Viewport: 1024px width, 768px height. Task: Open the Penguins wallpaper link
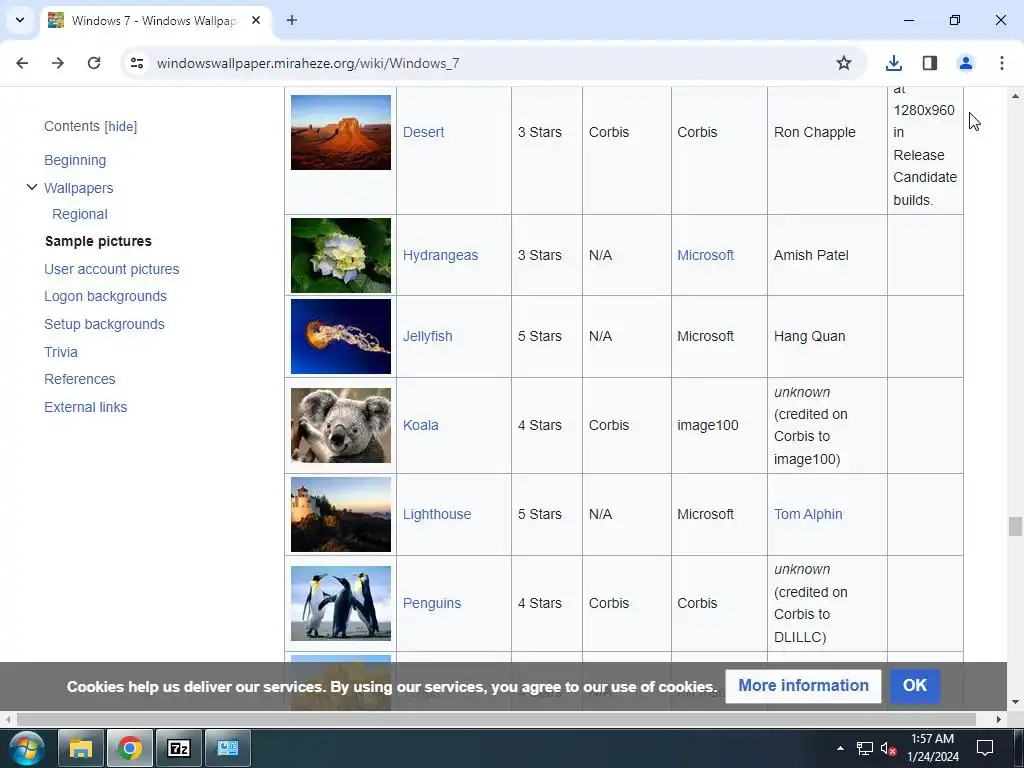click(x=432, y=603)
